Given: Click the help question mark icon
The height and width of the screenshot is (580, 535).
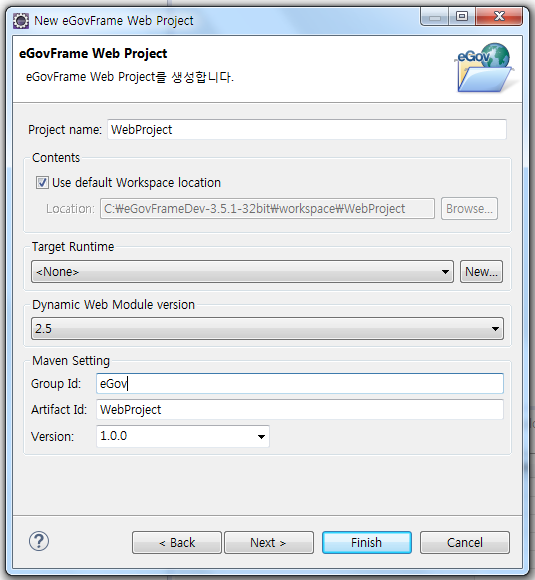Looking at the screenshot, I should click(39, 541).
